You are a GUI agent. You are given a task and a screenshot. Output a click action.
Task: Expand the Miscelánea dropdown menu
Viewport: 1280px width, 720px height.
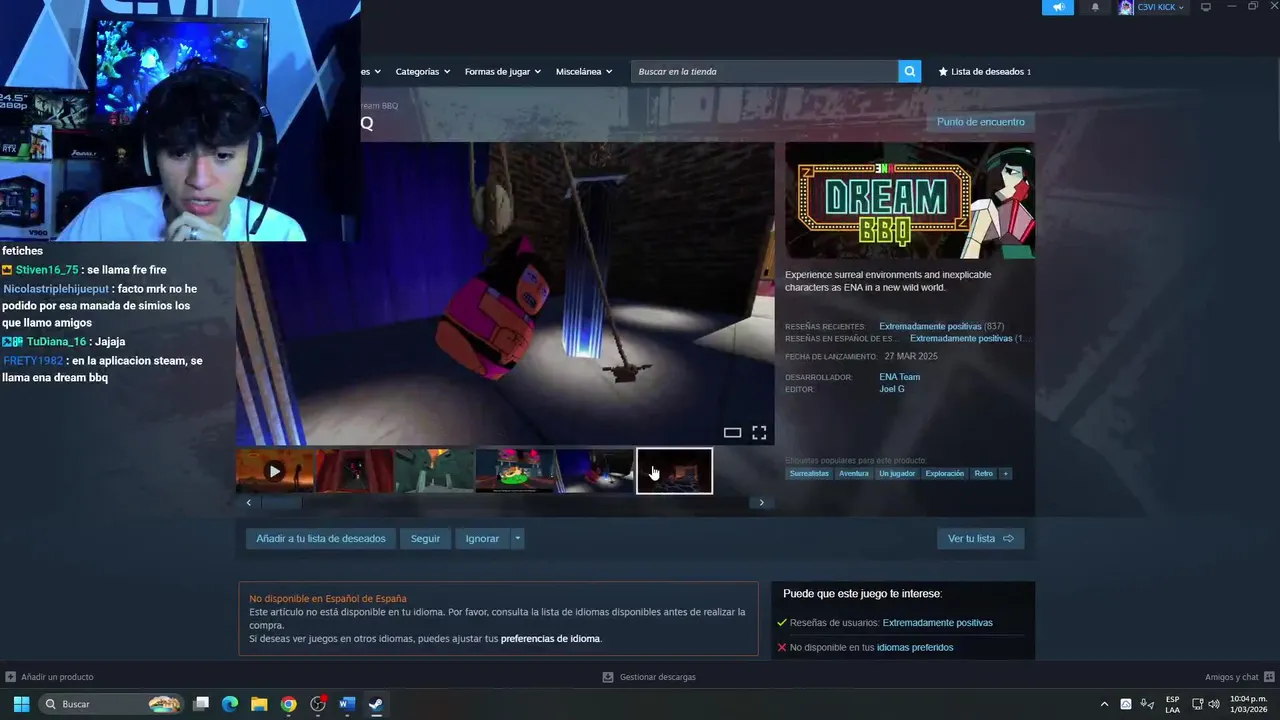point(584,72)
